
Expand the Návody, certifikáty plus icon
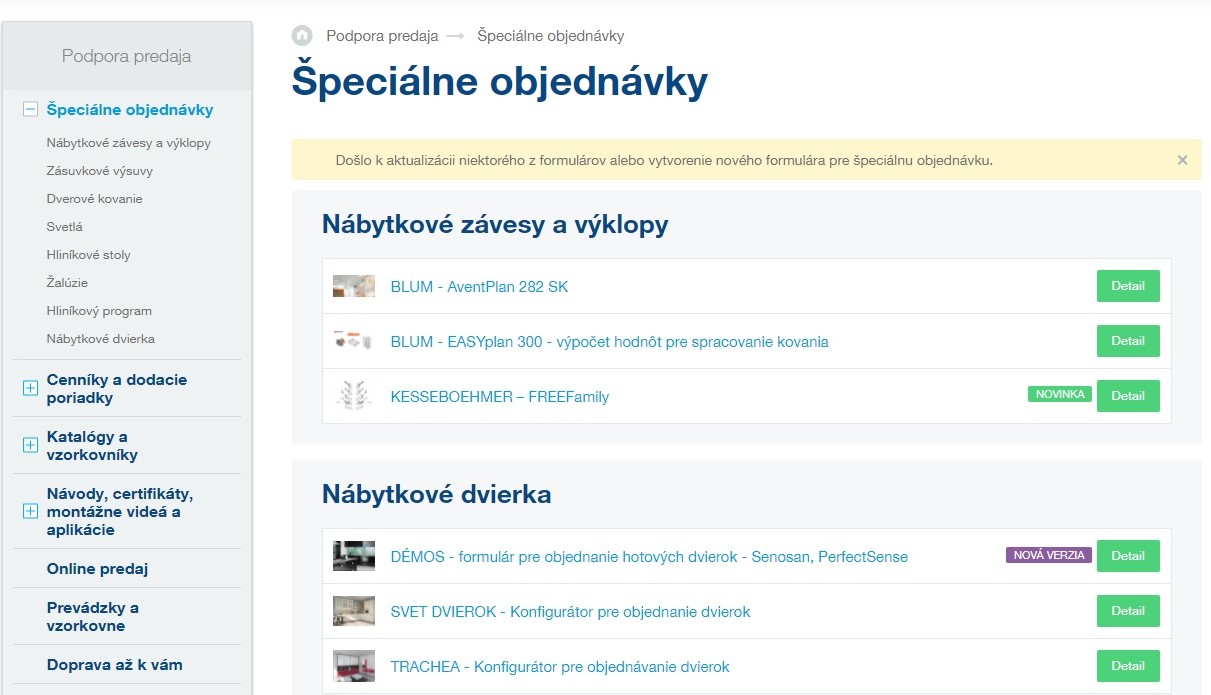coord(30,511)
